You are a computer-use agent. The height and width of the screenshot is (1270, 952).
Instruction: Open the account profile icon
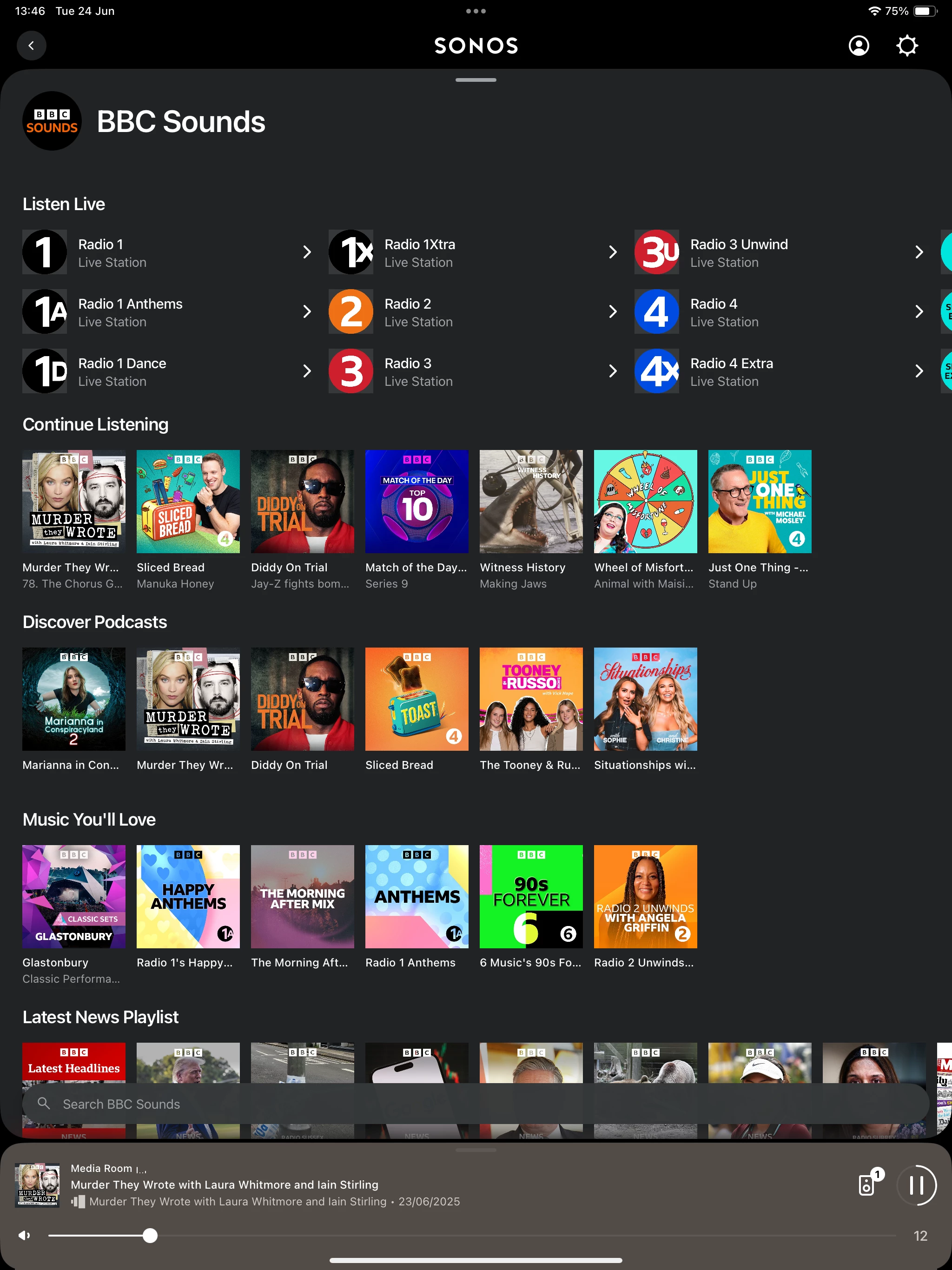(859, 46)
